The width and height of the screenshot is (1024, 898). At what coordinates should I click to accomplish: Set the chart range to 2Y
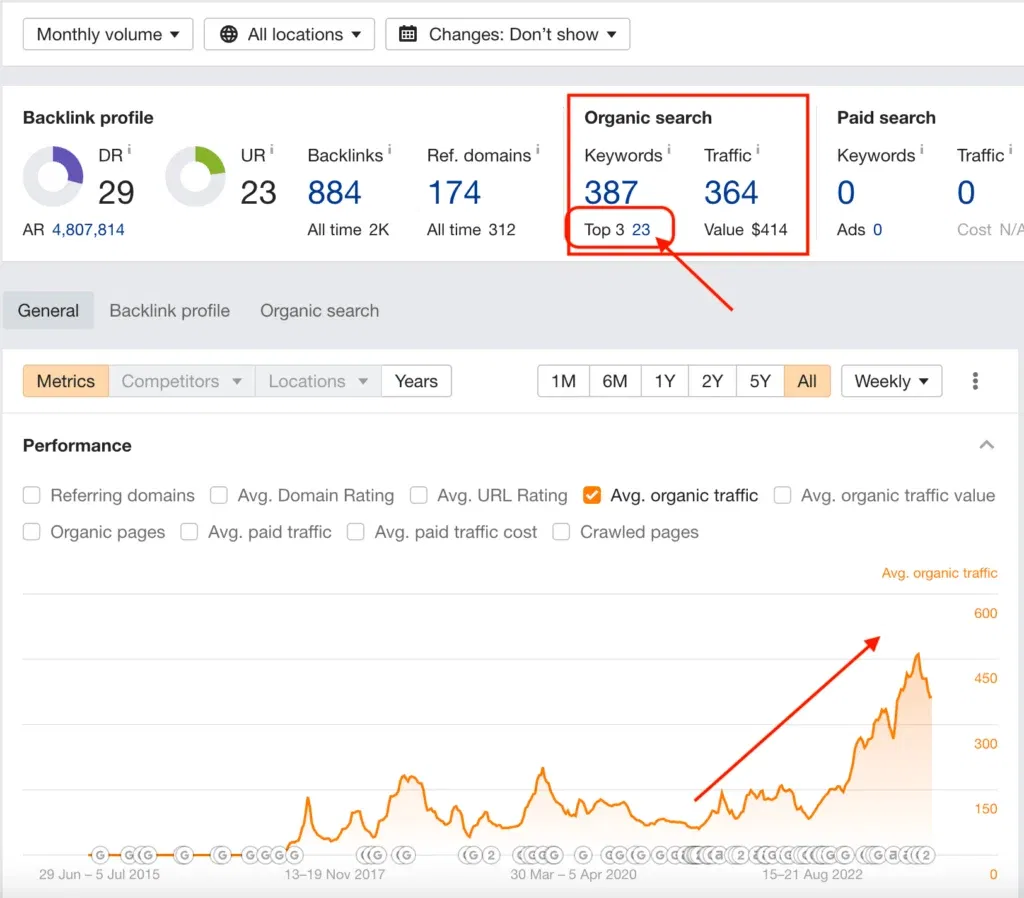point(712,381)
